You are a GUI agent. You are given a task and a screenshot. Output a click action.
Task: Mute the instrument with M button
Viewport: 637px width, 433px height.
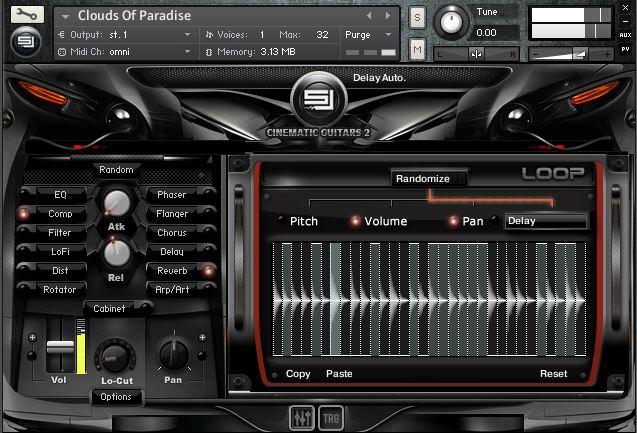click(417, 48)
